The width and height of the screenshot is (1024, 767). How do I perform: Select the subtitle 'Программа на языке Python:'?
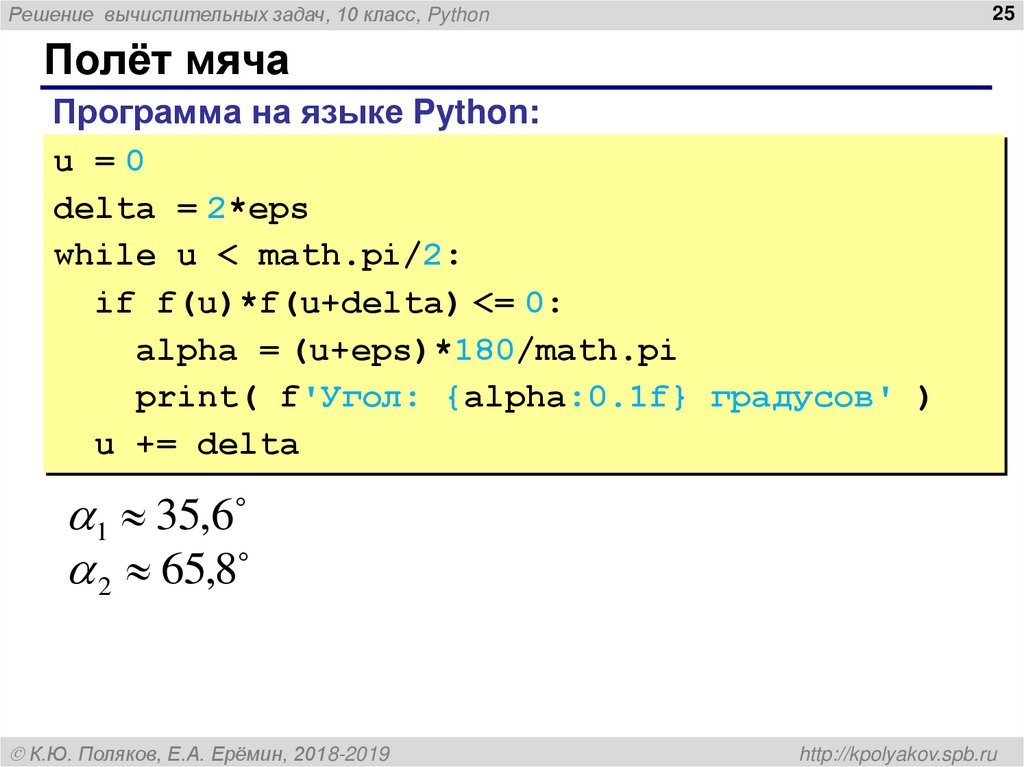point(296,112)
